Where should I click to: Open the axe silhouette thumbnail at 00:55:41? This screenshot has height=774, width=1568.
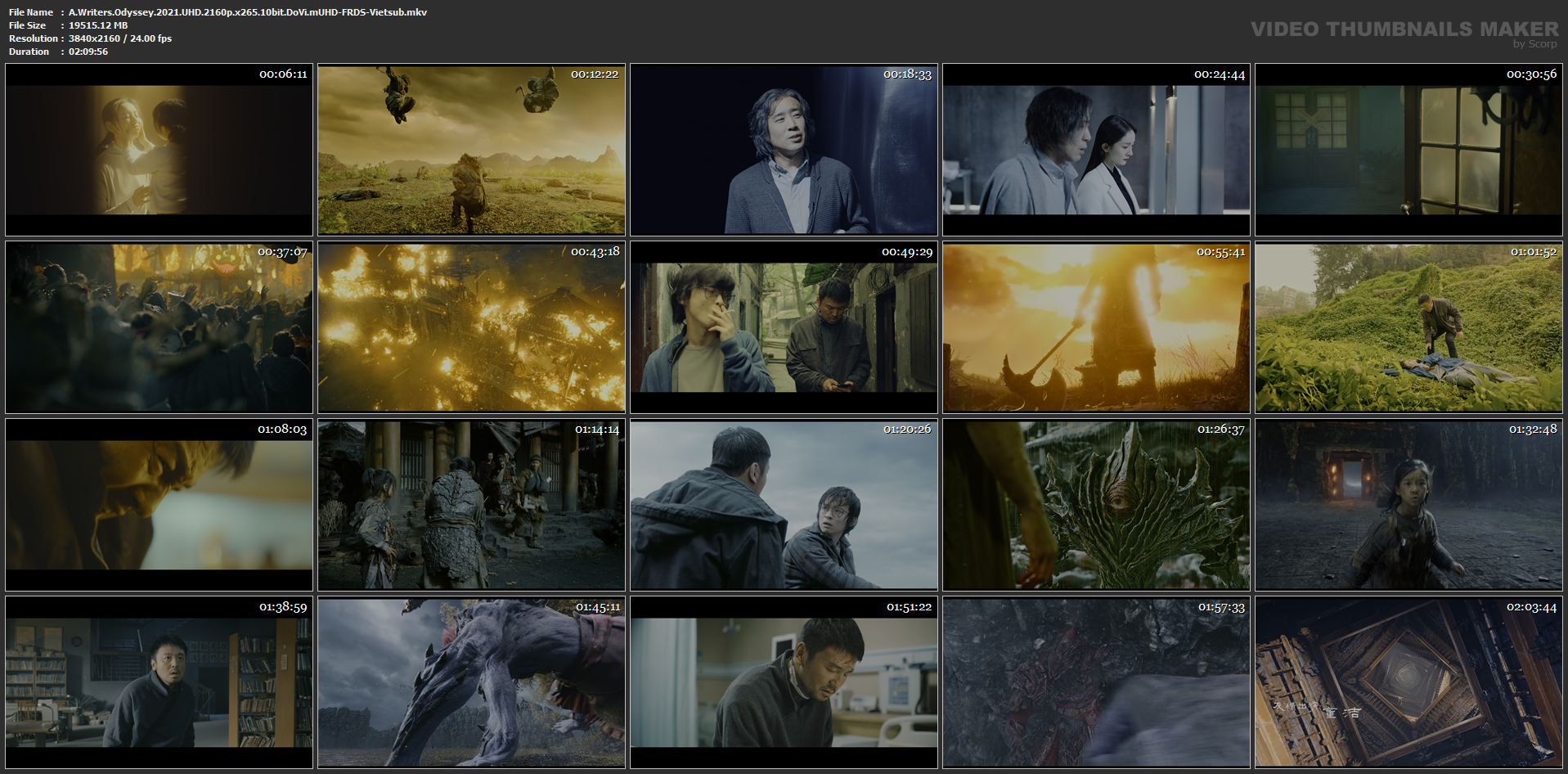pos(1096,327)
